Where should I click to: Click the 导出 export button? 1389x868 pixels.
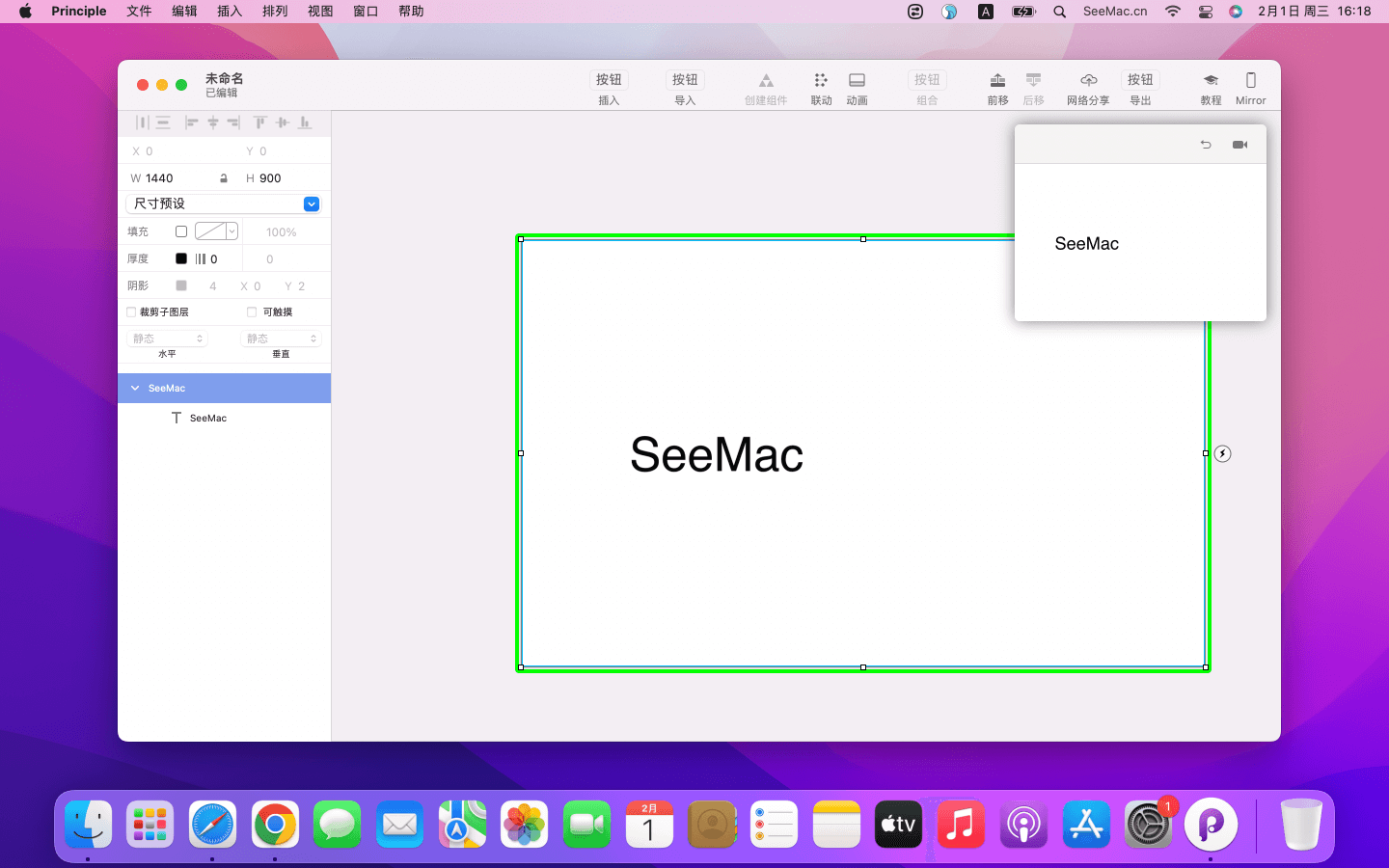coord(1140,81)
